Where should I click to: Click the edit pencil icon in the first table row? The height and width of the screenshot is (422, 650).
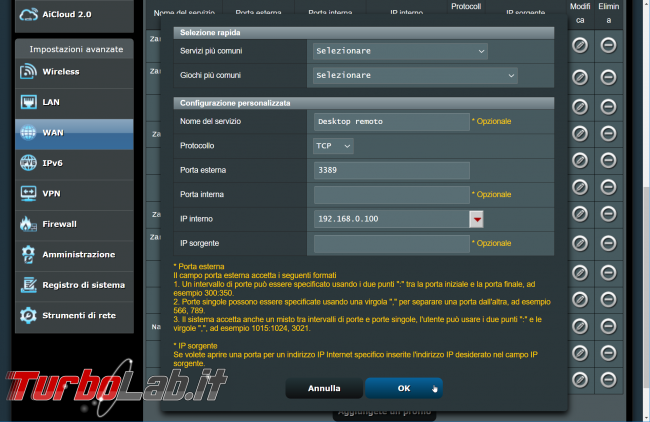pyautogui.click(x=580, y=45)
